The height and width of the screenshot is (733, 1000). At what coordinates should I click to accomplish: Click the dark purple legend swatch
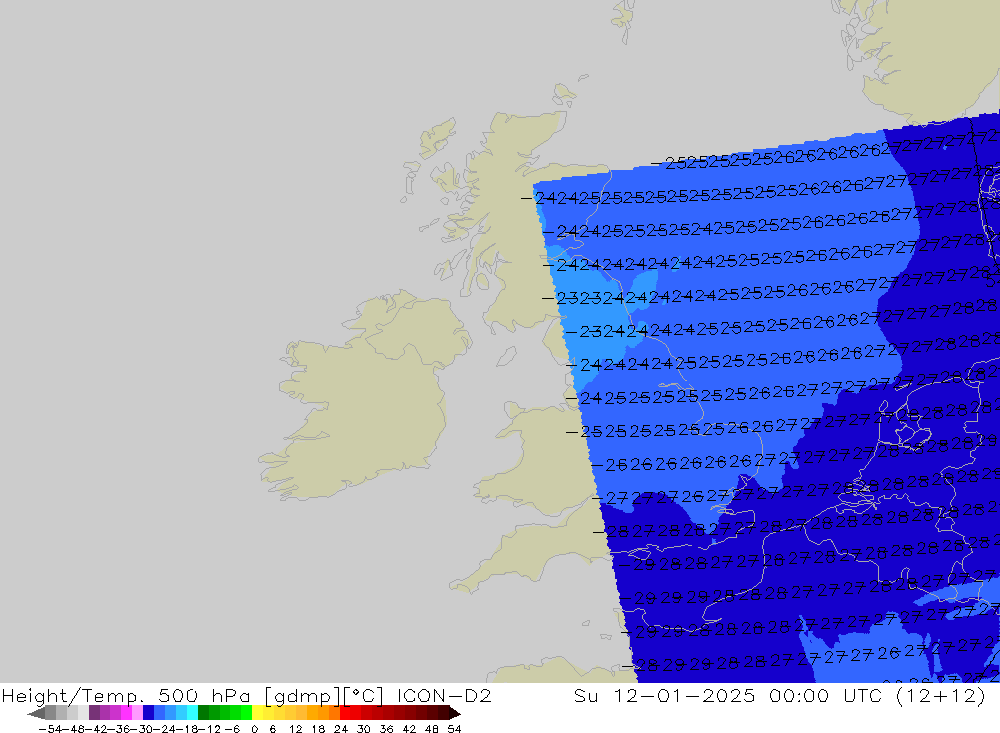pos(94,713)
